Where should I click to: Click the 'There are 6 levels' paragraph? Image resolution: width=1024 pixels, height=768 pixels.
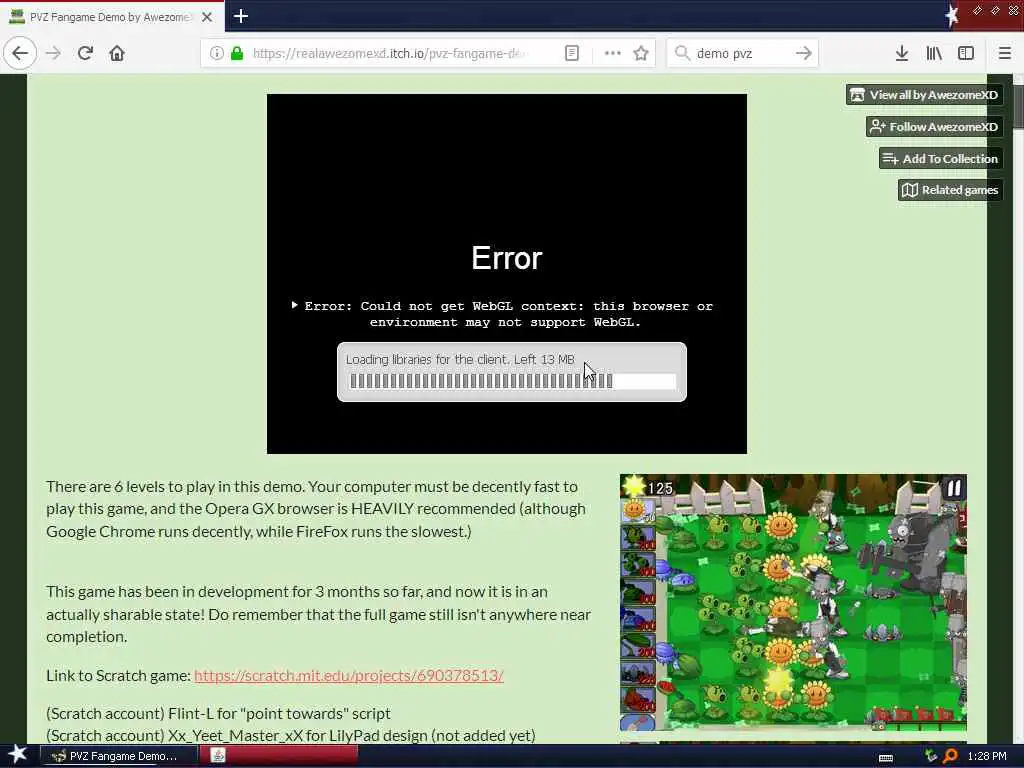tap(316, 509)
